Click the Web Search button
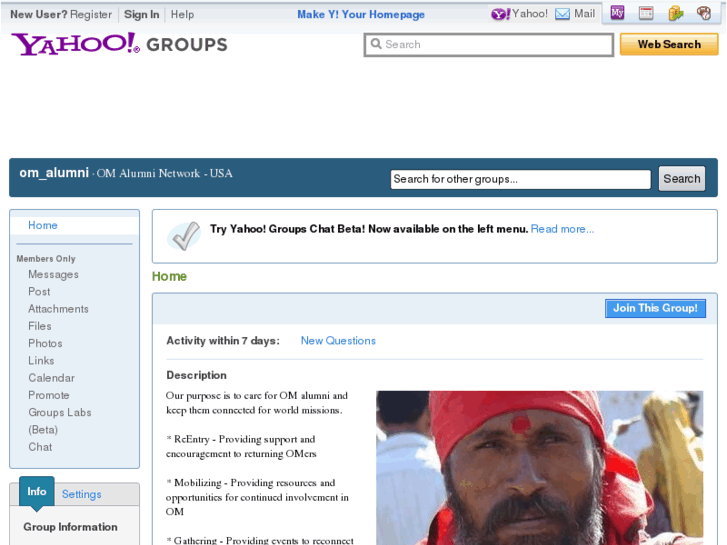This screenshot has height=545, width=727. pyautogui.click(x=669, y=45)
